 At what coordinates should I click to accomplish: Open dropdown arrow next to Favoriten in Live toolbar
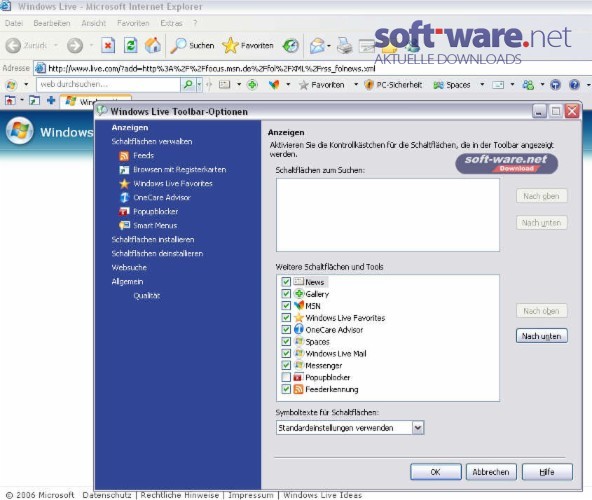coord(356,85)
